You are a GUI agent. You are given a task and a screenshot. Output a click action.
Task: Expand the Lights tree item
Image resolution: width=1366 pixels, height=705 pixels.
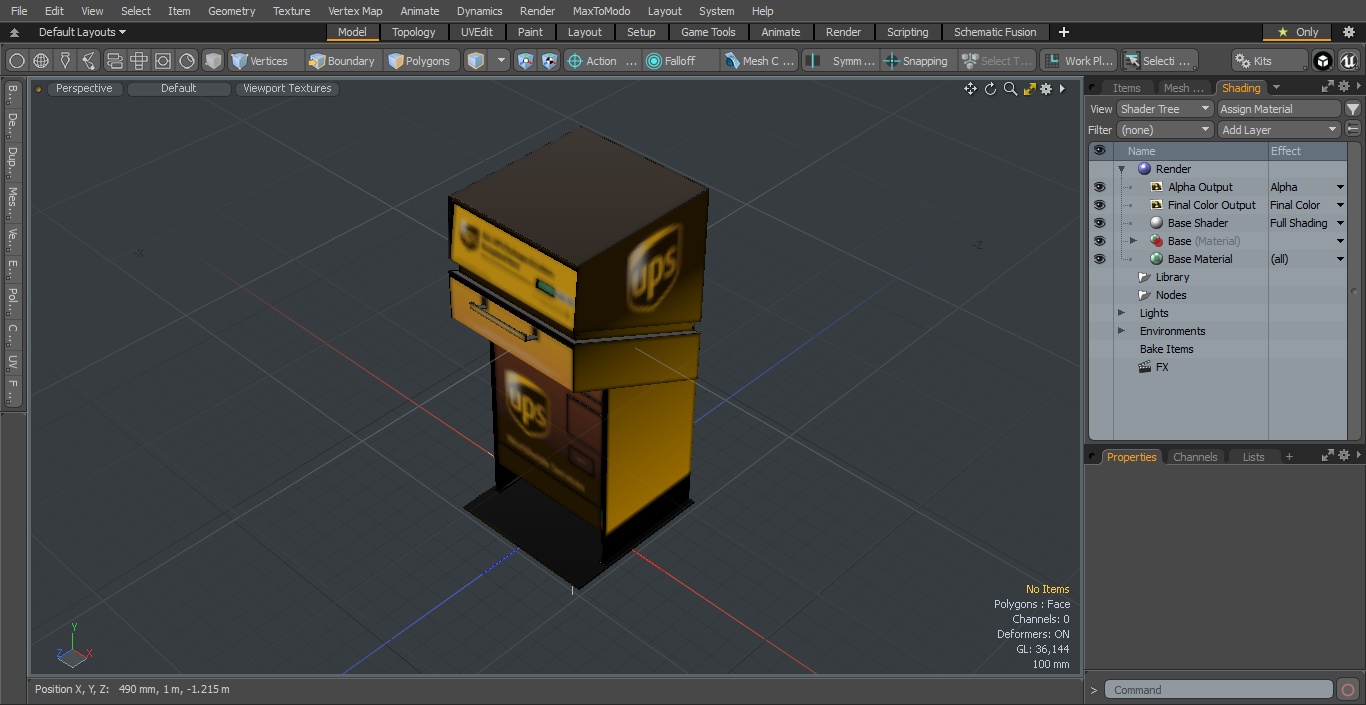[1121, 313]
